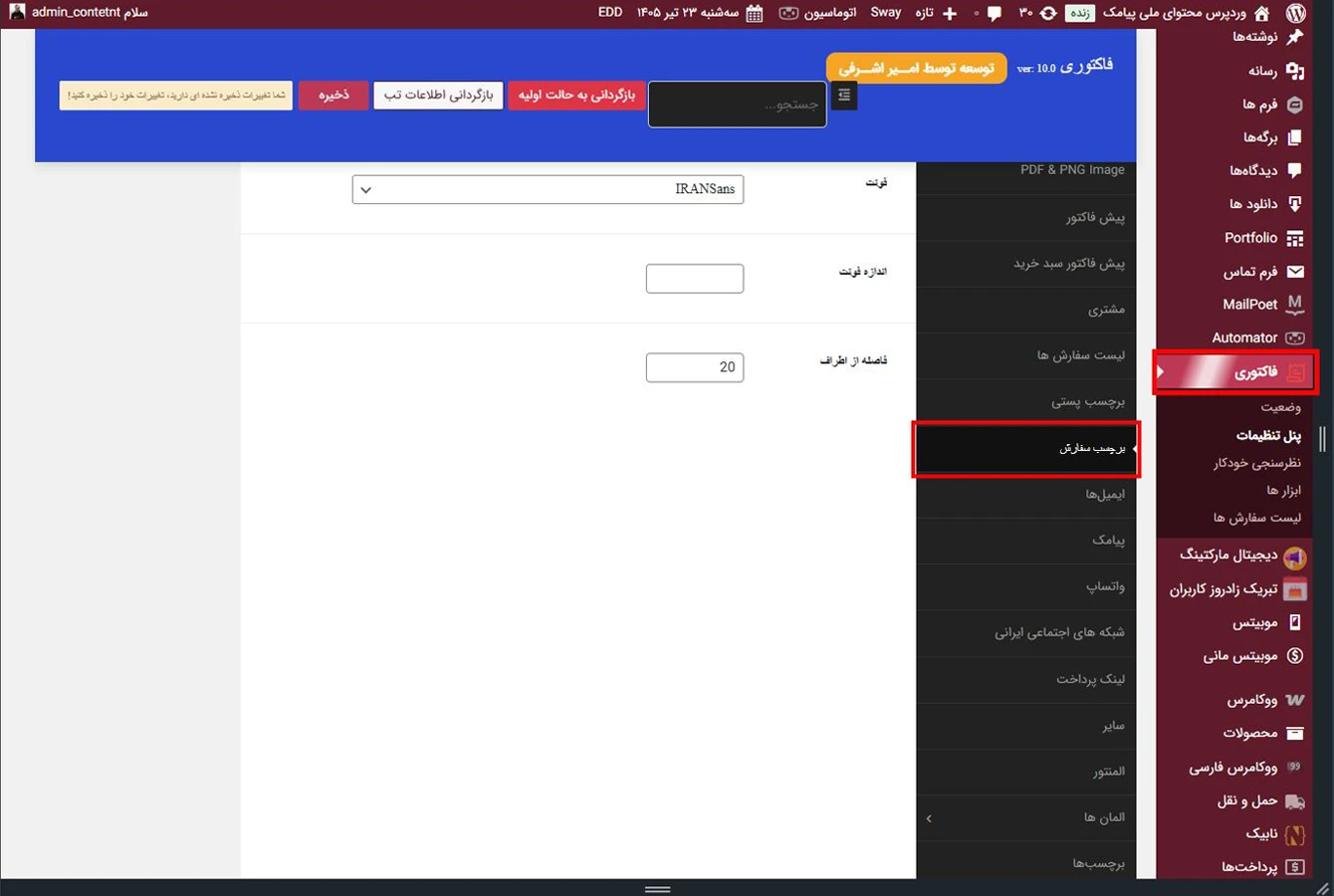The width and height of the screenshot is (1334, 896).
Task: Open the WordPress logo menu
Action: pyautogui.click(x=1295, y=13)
